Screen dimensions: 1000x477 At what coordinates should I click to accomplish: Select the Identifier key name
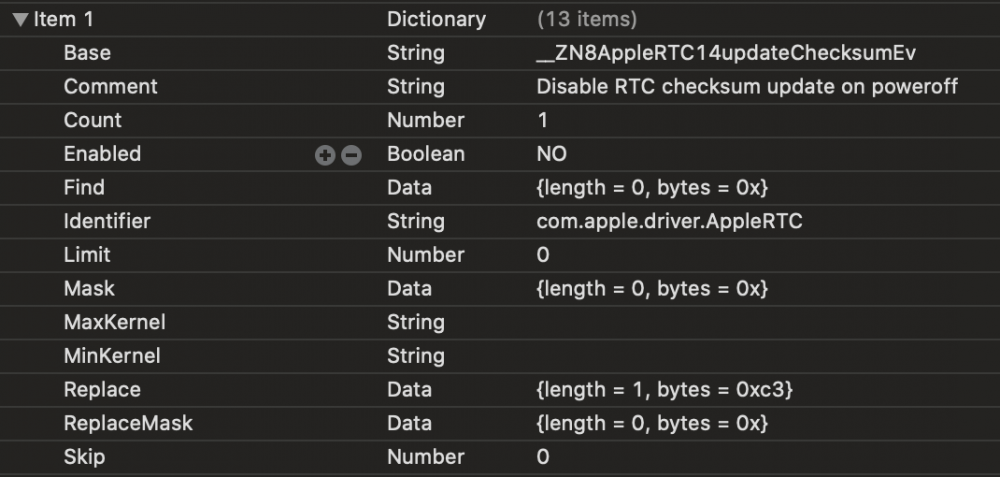pyautogui.click(x=107, y=221)
